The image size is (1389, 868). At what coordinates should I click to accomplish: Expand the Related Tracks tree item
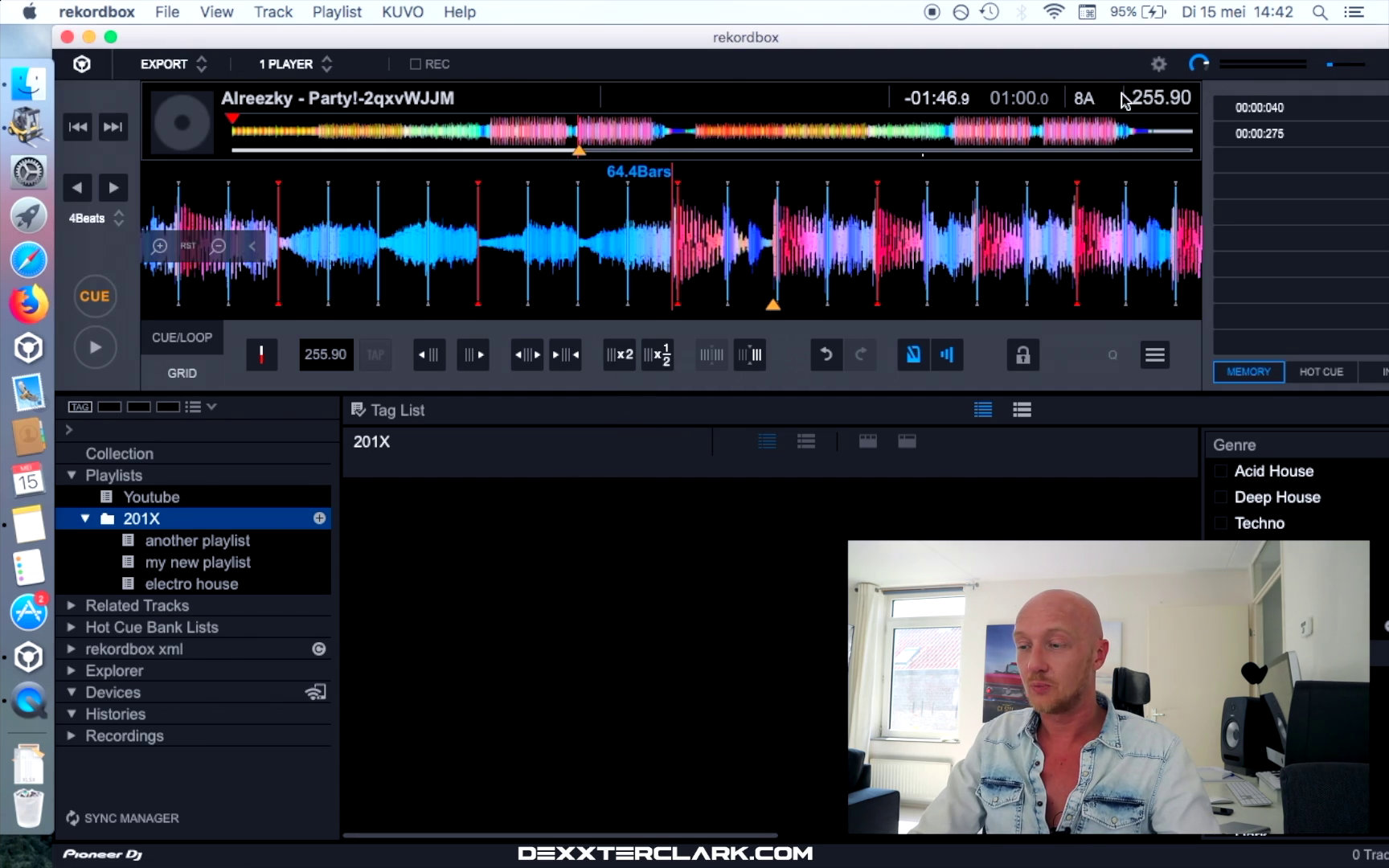72,605
